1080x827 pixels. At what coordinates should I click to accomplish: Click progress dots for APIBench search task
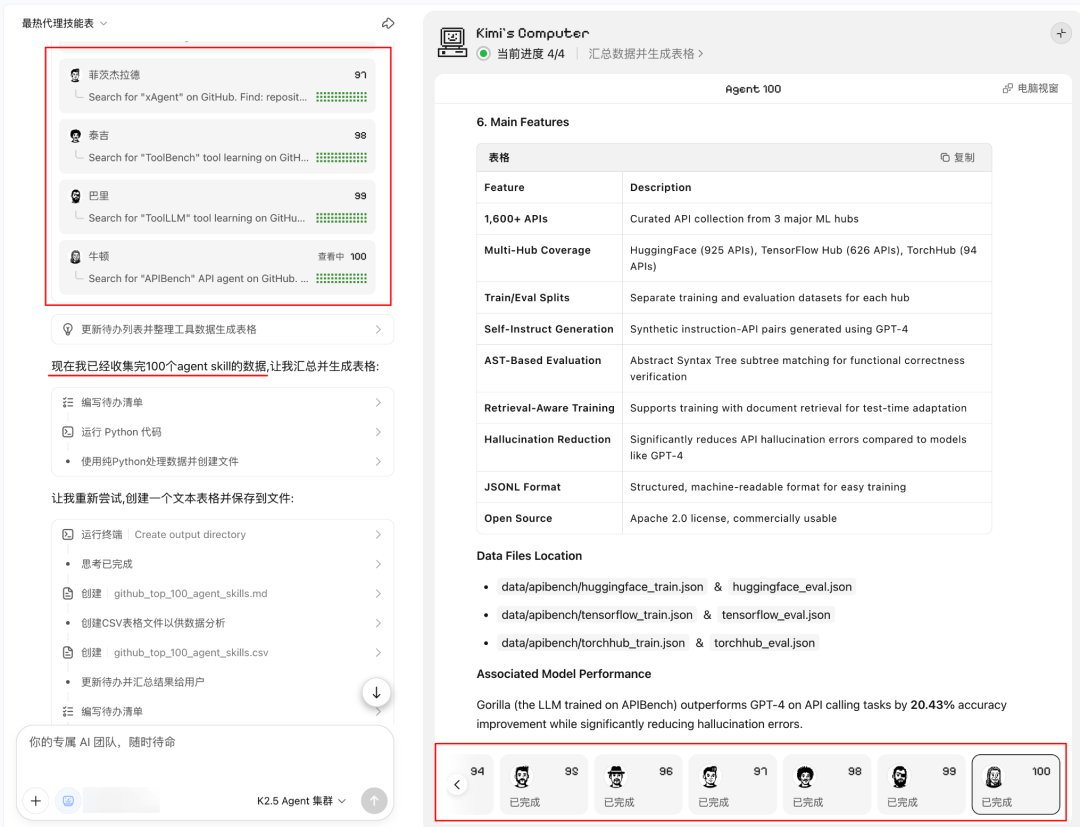coord(342,278)
